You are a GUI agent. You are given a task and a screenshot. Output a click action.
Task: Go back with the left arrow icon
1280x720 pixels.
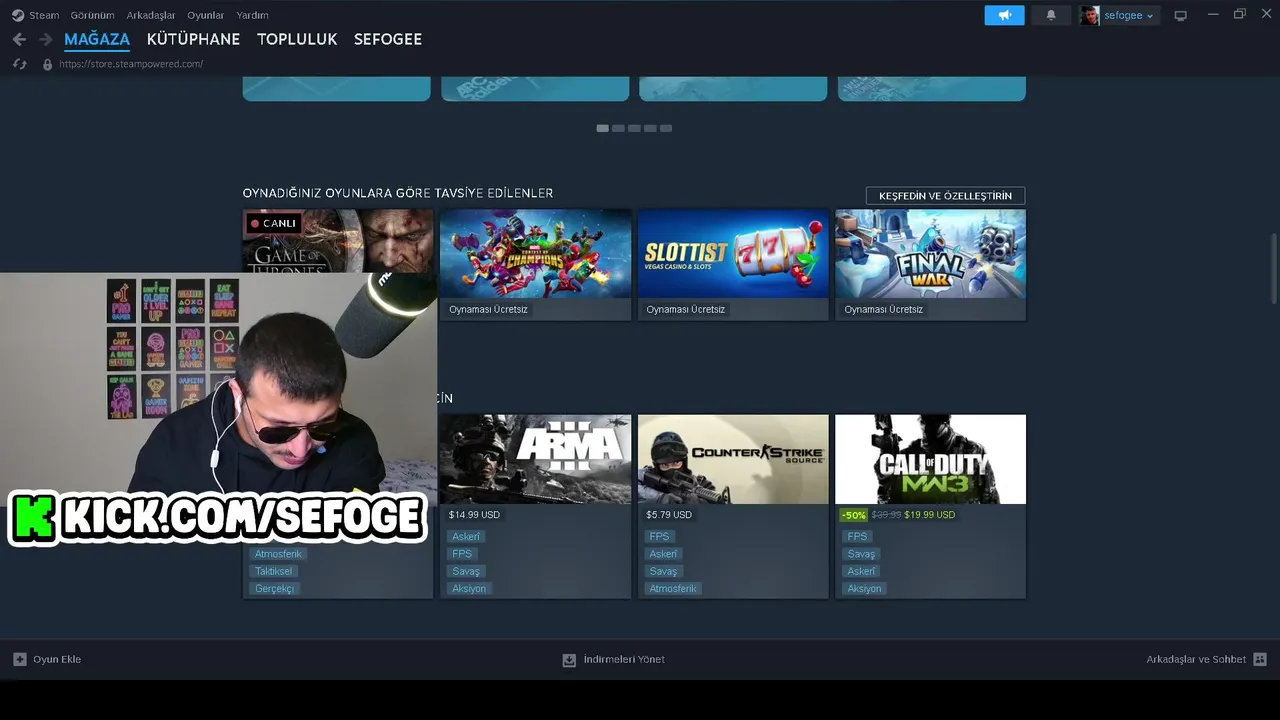coord(19,39)
